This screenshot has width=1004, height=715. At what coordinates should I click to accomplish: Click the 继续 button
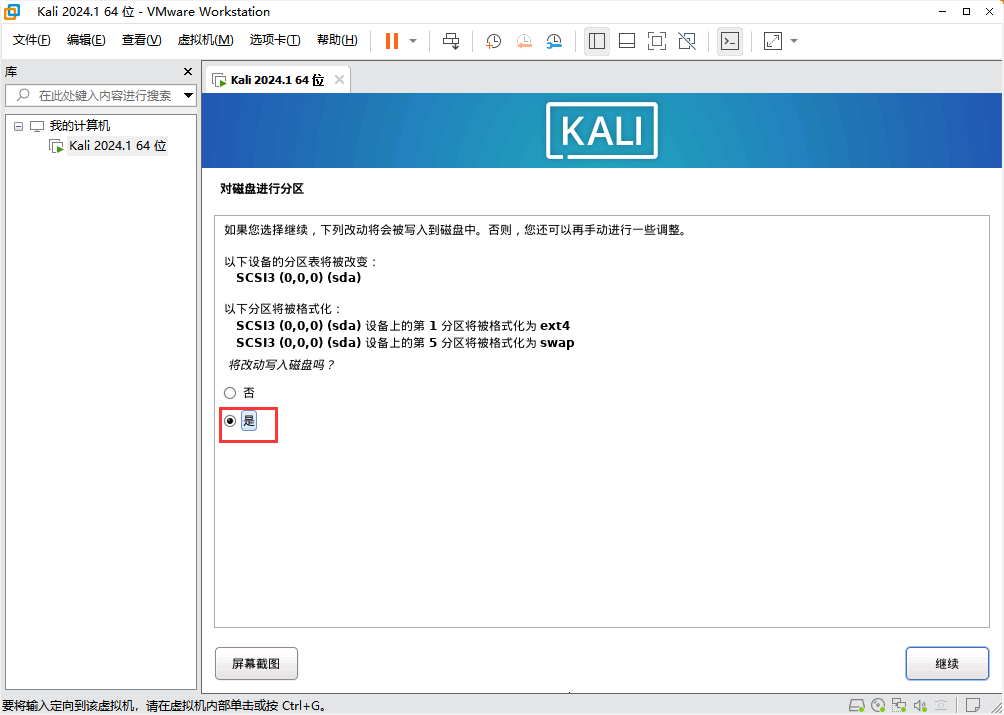(x=947, y=664)
